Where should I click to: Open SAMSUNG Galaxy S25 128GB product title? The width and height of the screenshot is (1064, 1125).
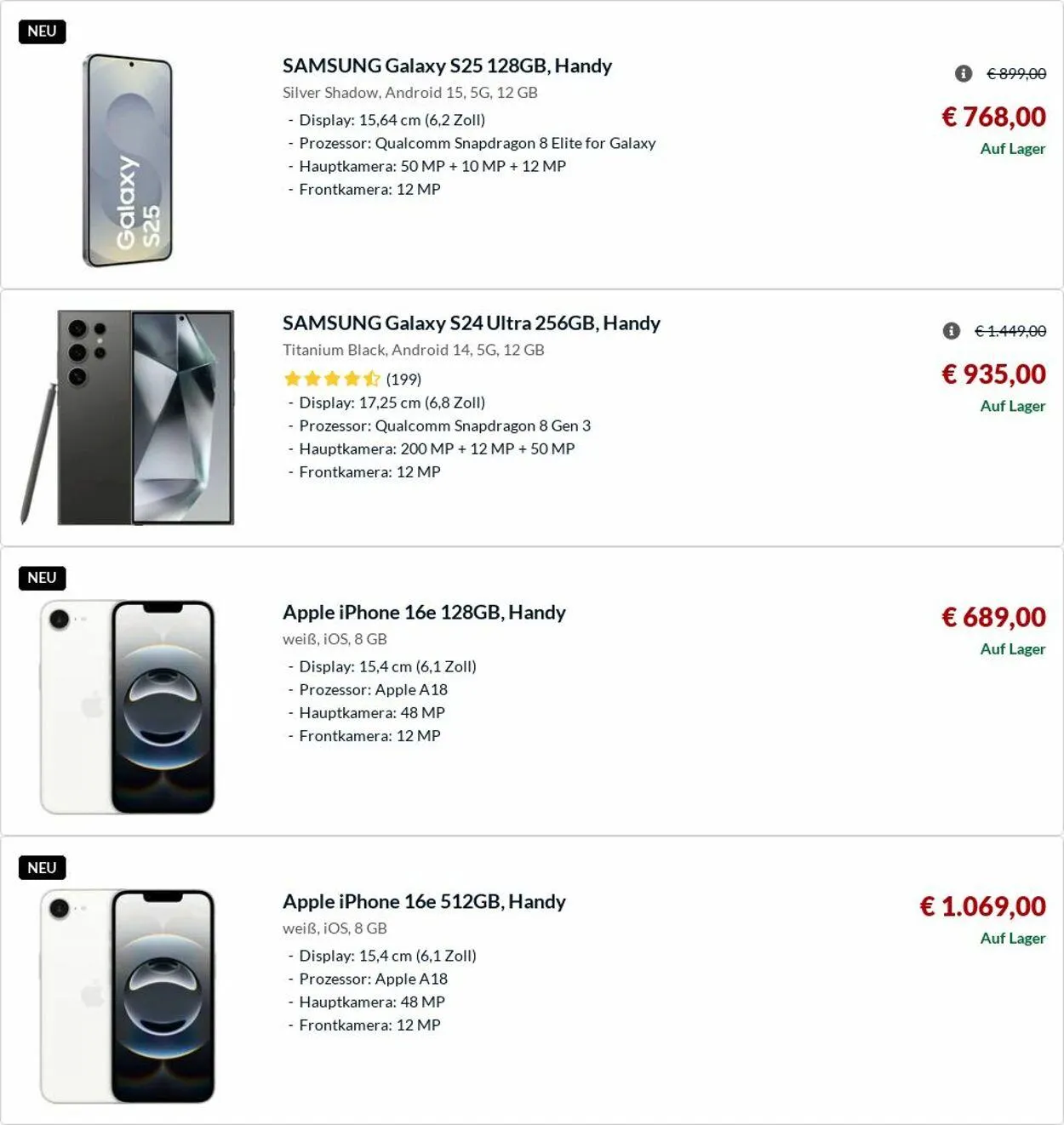[447, 66]
